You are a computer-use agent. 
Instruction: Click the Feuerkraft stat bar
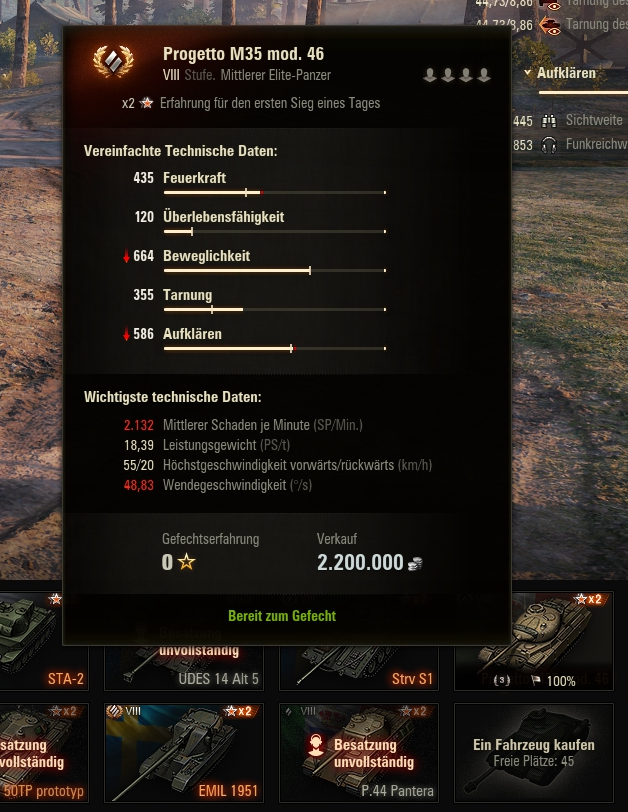[x=275, y=193]
